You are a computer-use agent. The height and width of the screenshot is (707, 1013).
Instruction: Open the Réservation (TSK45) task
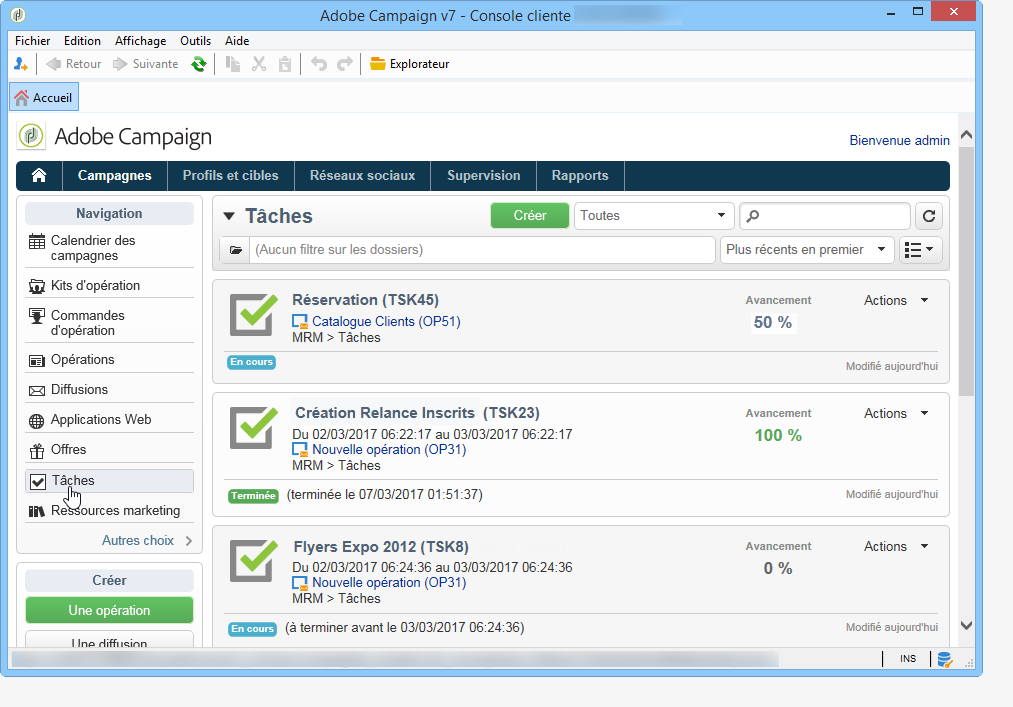366,300
